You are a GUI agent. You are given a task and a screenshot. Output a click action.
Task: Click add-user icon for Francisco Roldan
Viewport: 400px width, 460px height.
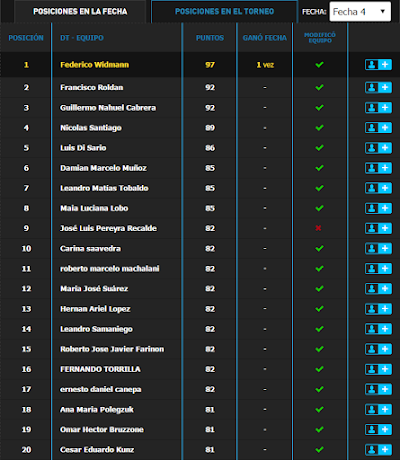(378, 87)
